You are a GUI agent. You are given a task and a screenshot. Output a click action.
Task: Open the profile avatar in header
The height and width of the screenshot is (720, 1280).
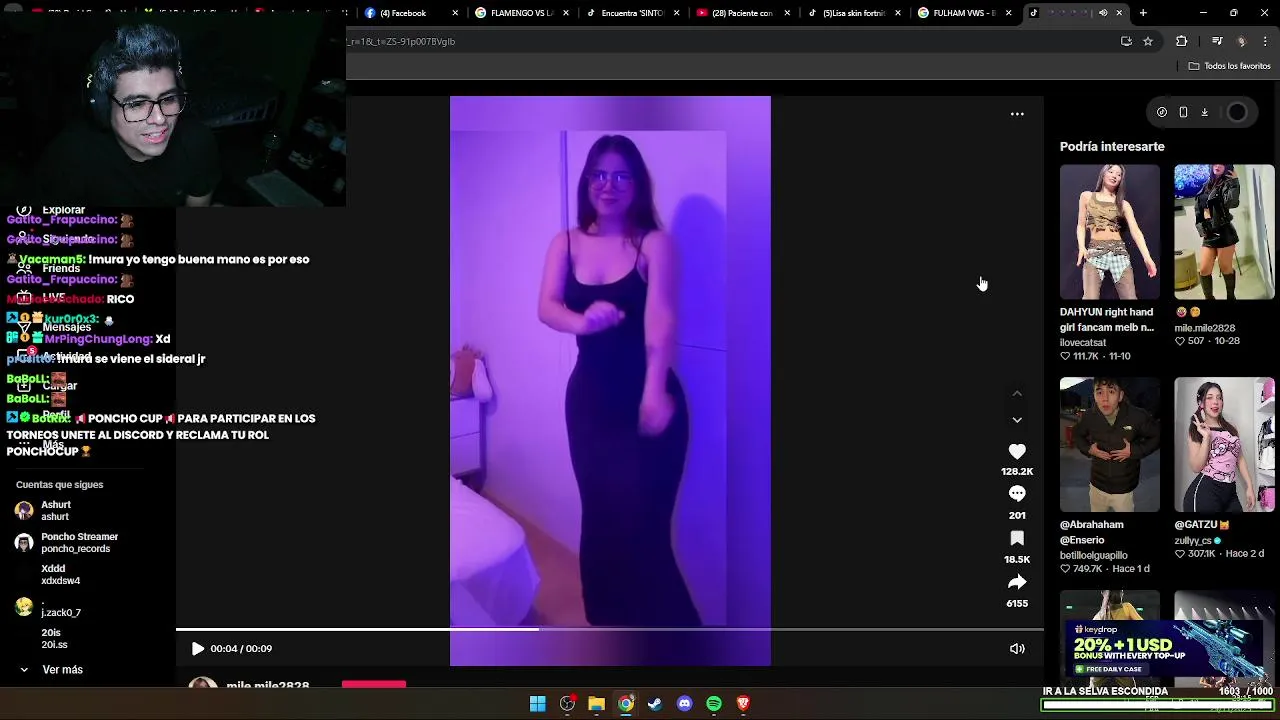(1237, 112)
